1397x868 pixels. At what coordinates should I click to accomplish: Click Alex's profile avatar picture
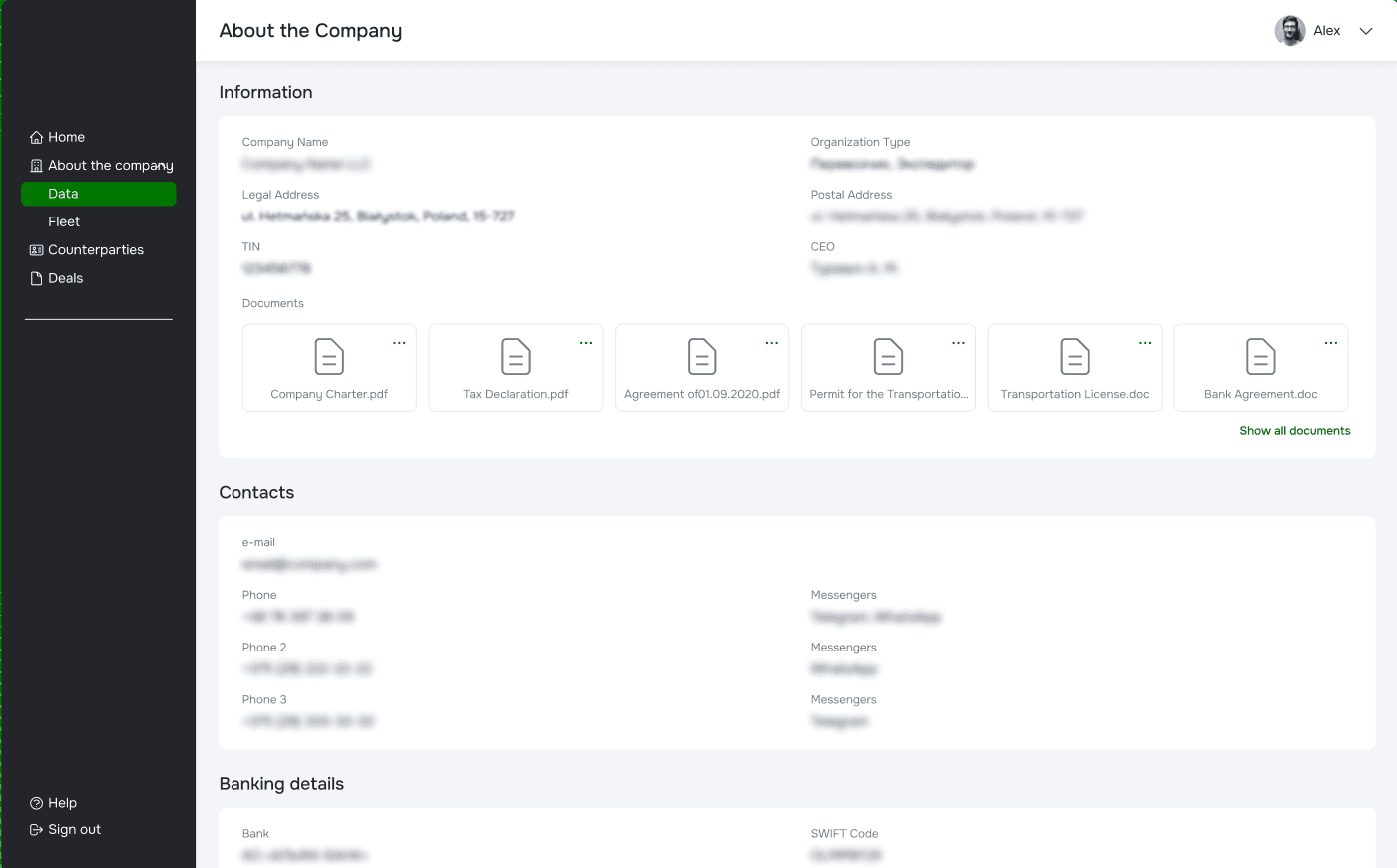coord(1290,31)
